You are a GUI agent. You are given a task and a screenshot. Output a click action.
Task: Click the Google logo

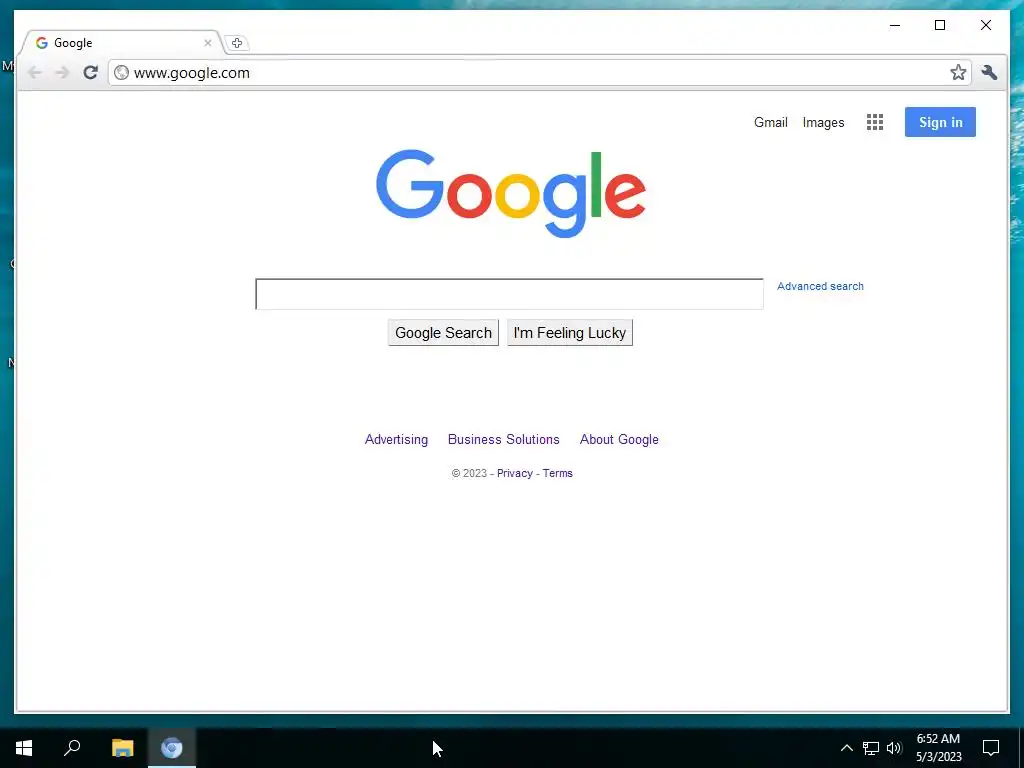511,193
